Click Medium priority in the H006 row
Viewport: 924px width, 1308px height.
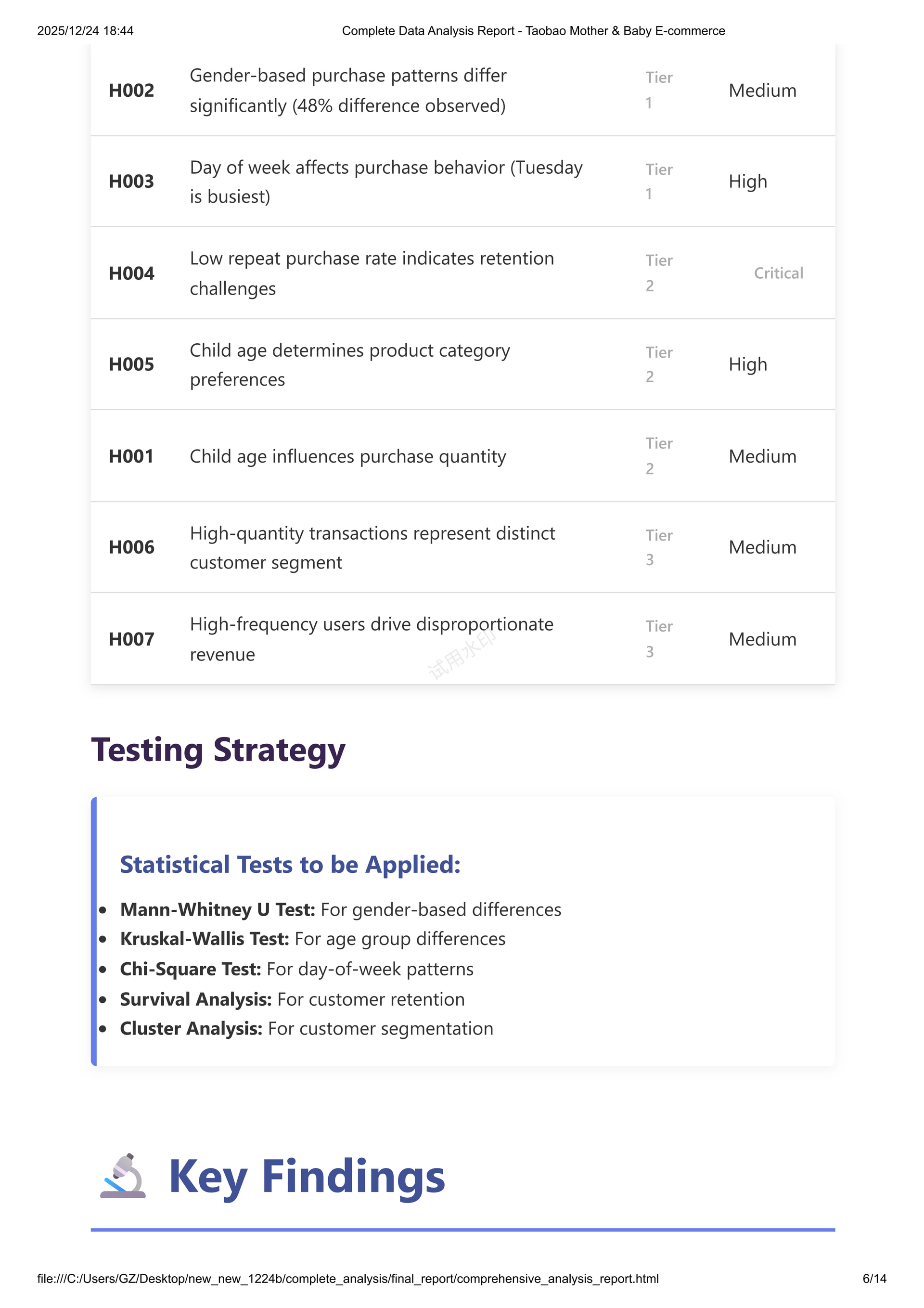pyautogui.click(x=762, y=547)
